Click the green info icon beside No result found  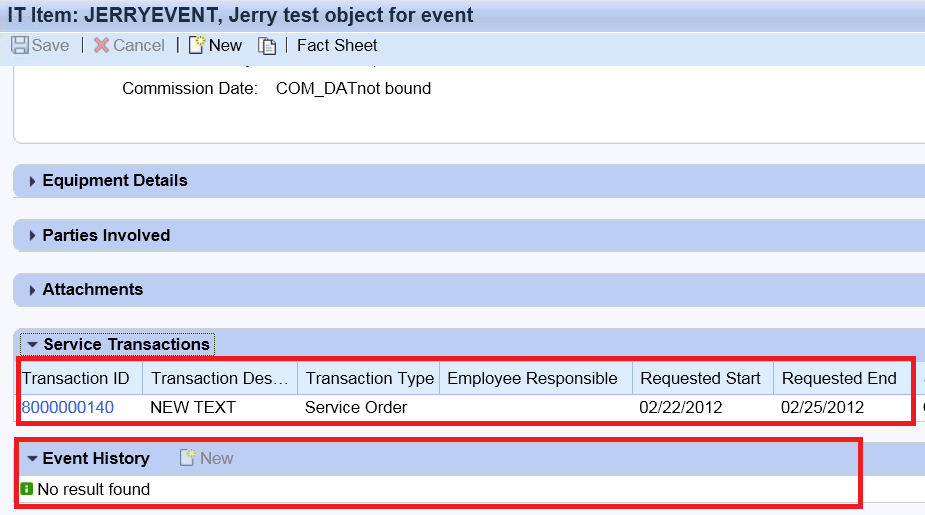27,489
